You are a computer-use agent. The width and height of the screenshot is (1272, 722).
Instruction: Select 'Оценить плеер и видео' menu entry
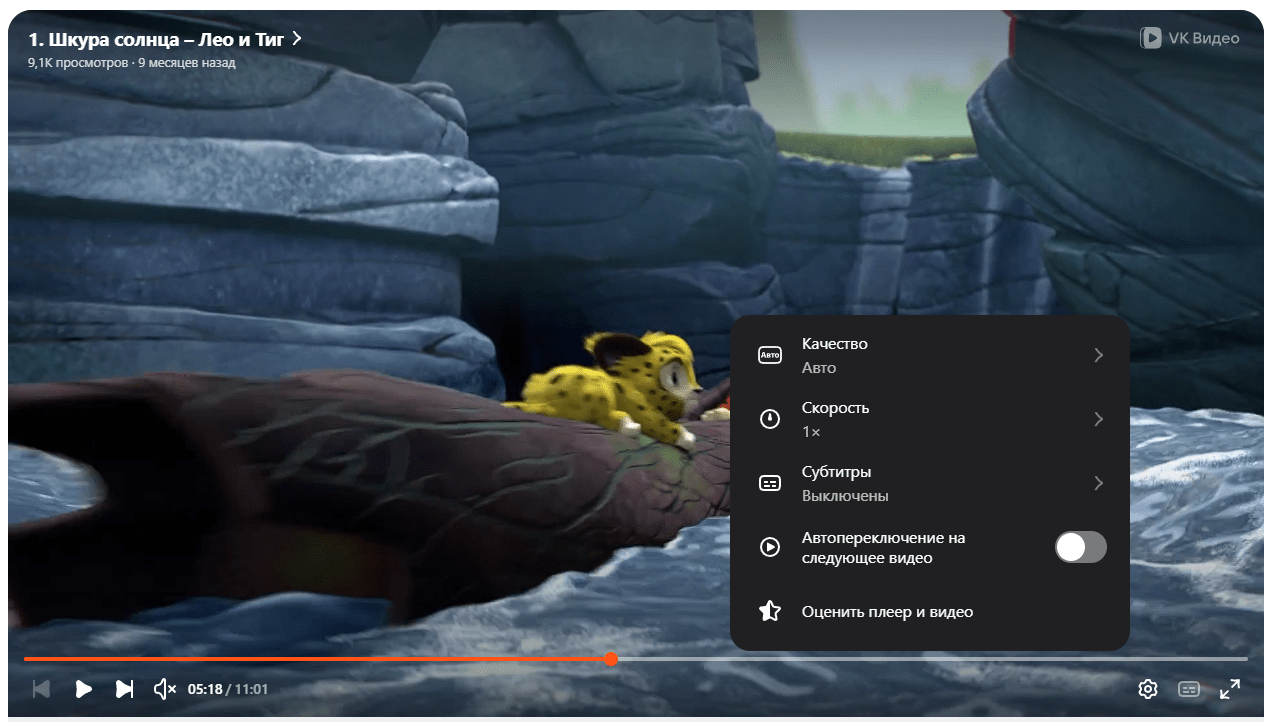(x=888, y=611)
